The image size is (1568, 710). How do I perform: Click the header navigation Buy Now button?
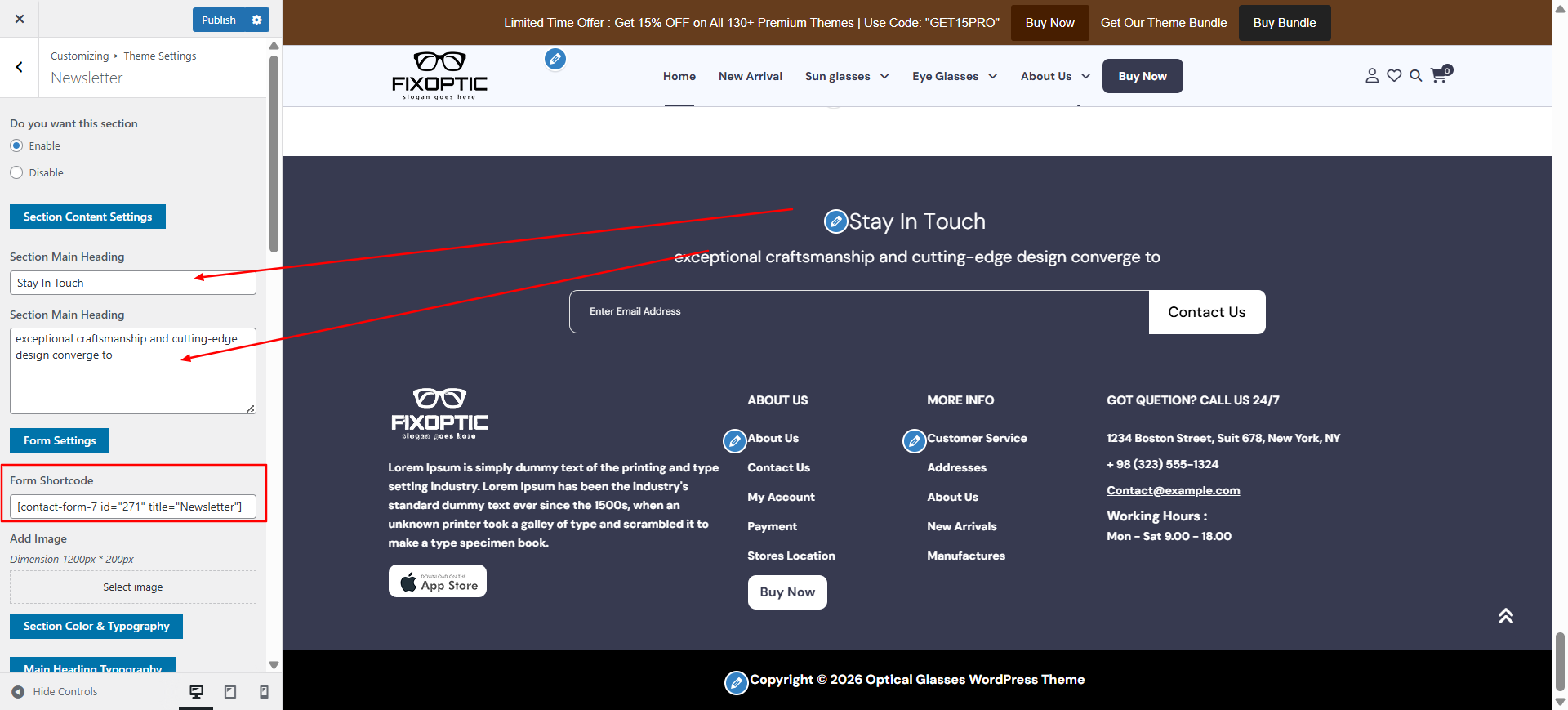coord(1143,76)
